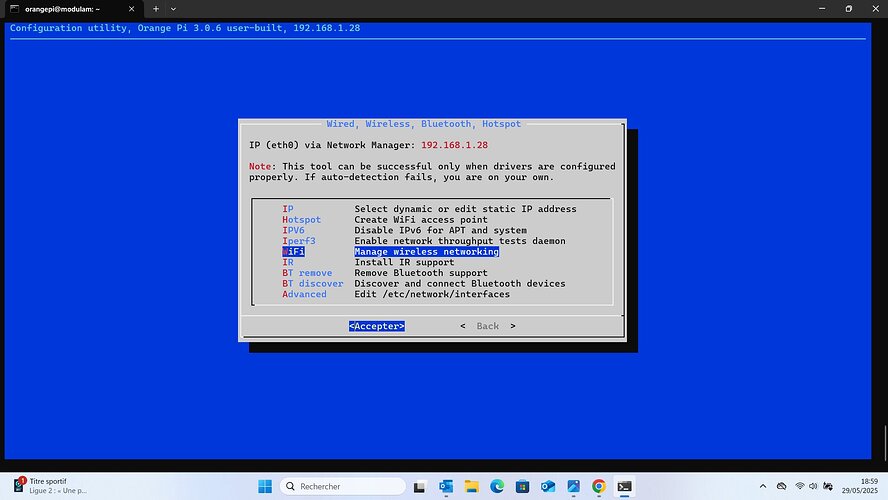This screenshot has width=888, height=500.
Task: Click the terminal tab icon
Action: (15, 9)
